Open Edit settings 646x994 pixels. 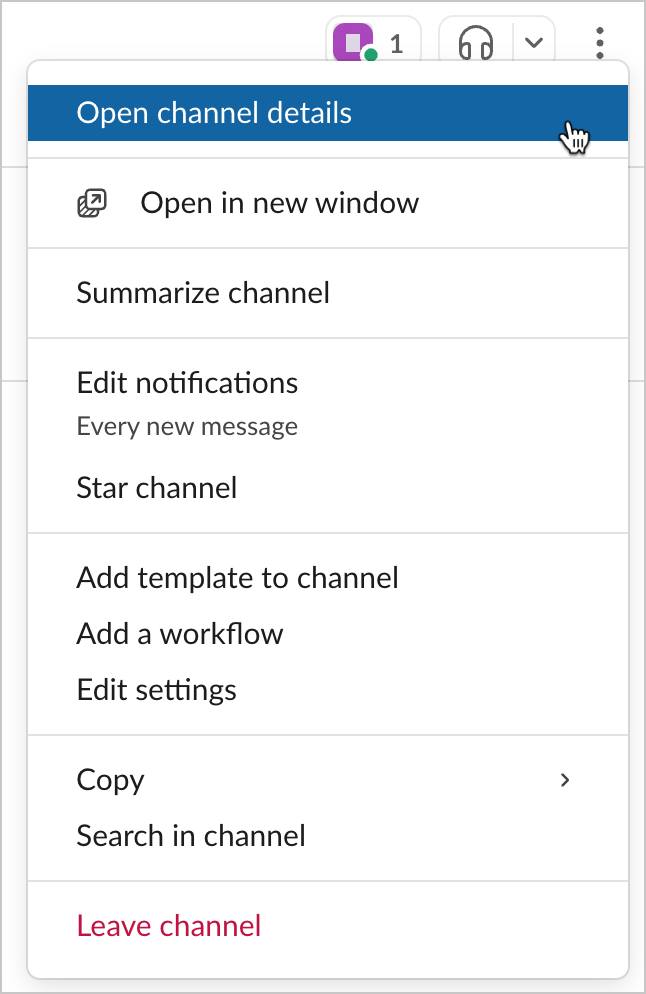pos(328,690)
